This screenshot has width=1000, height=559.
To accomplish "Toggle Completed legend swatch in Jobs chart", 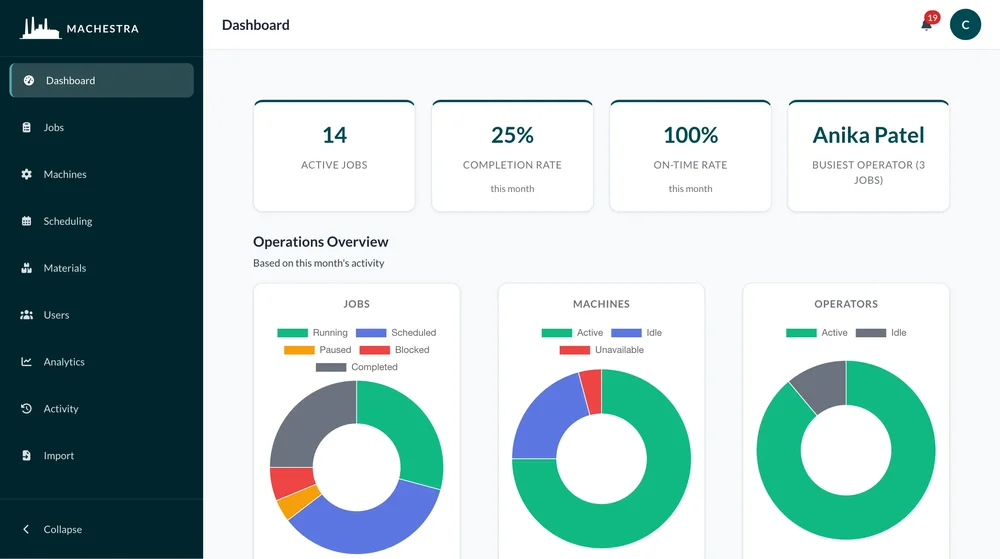I will coord(331,367).
